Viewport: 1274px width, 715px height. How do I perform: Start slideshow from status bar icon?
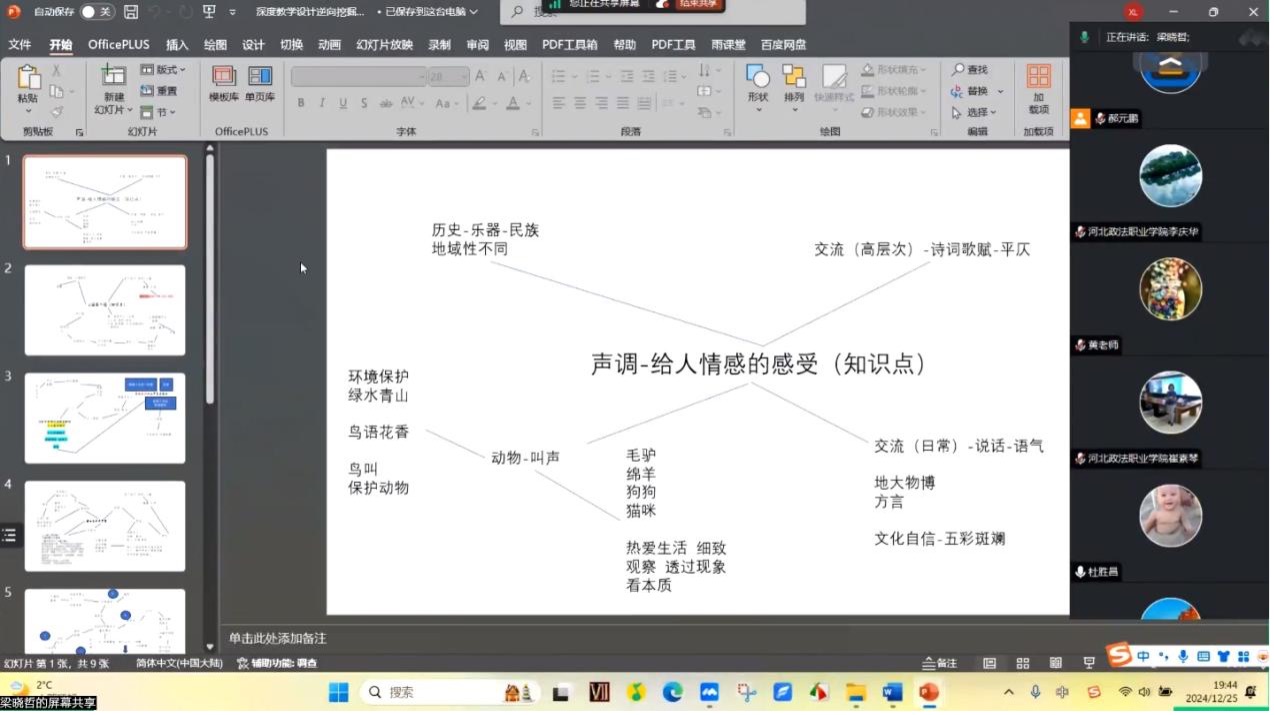click(x=1089, y=663)
